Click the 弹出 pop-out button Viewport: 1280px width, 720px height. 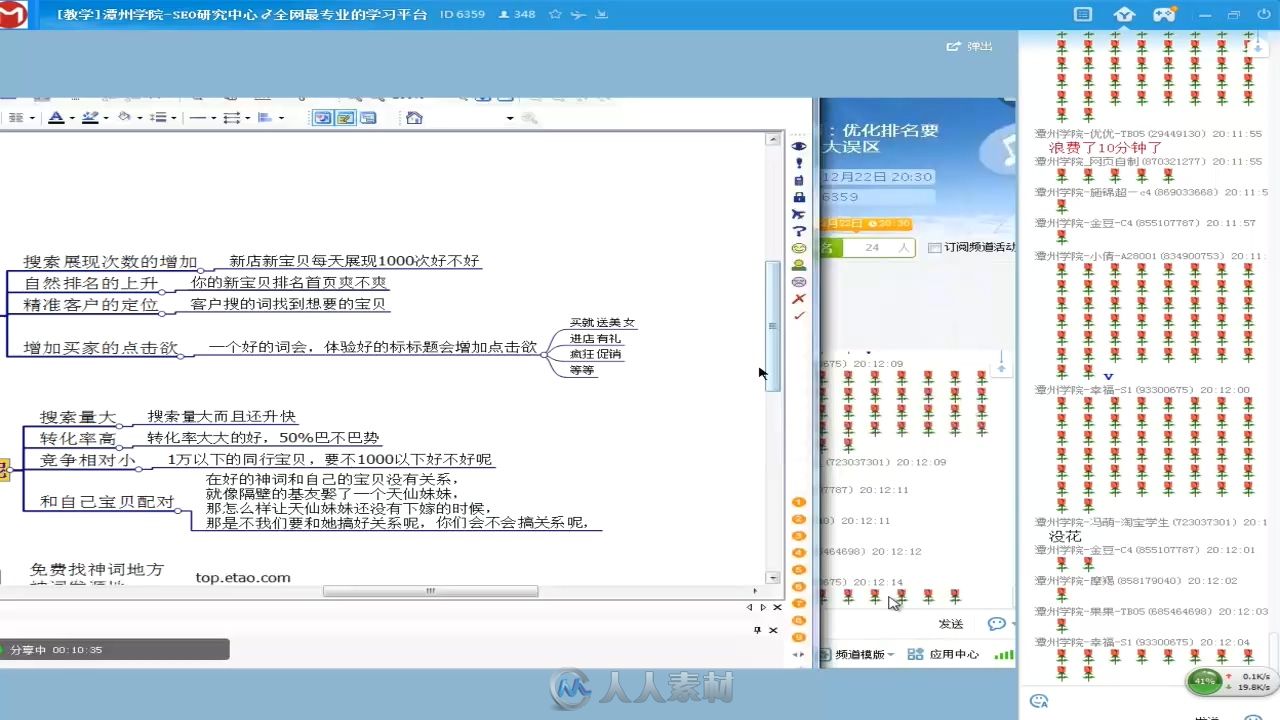click(x=970, y=46)
